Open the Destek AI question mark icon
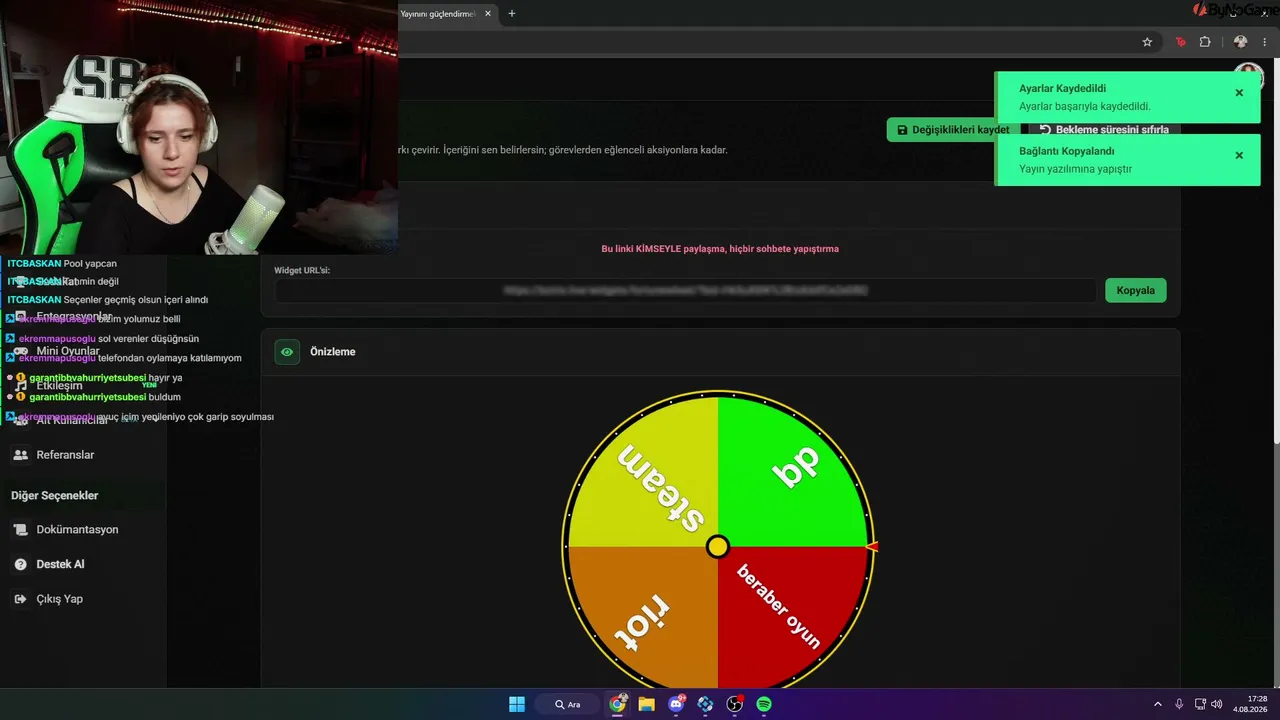 pyautogui.click(x=20, y=565)
